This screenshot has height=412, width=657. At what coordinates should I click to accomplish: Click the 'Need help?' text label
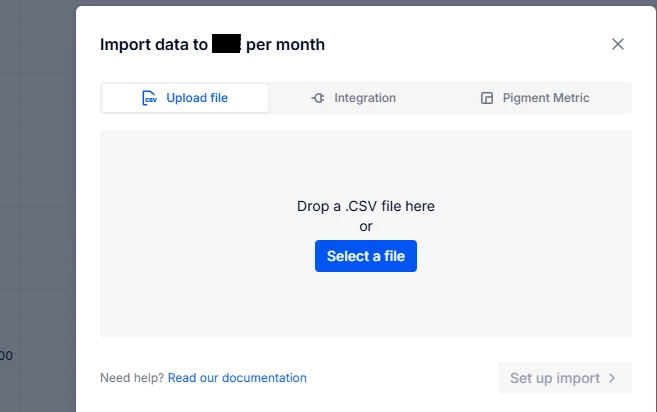click(132, 378)
